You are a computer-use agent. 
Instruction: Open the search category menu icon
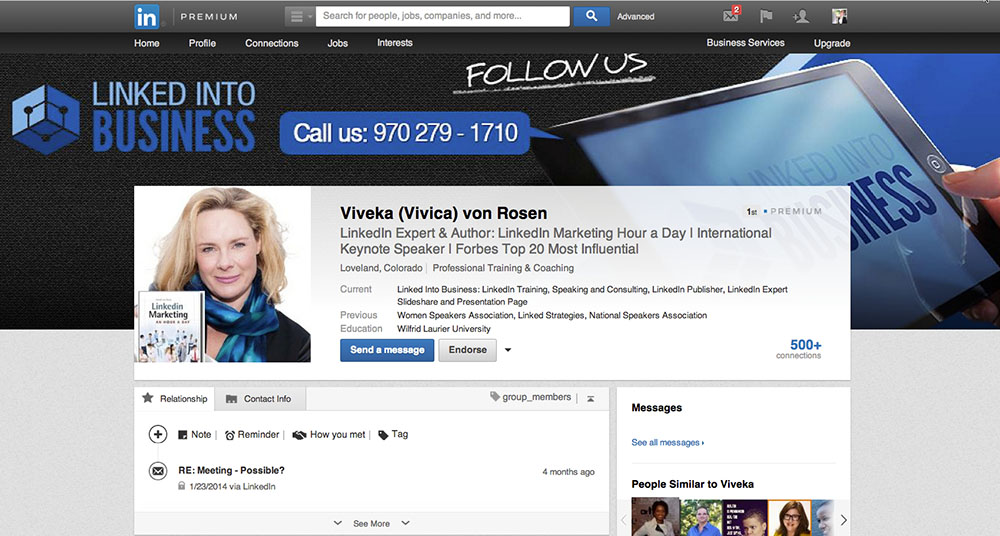click(299, 17)
